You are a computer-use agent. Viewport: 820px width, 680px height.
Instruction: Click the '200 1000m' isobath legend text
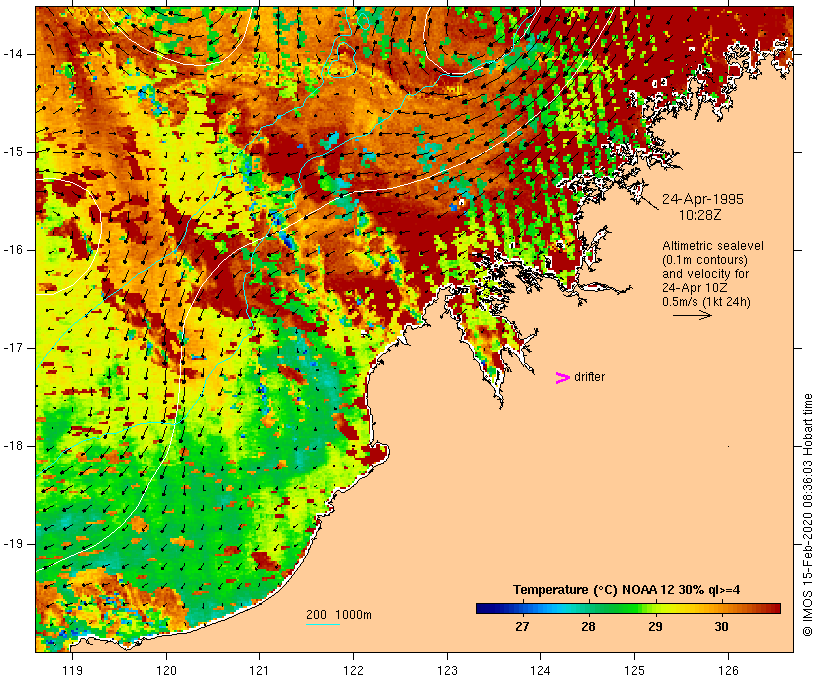coord(339,615)
